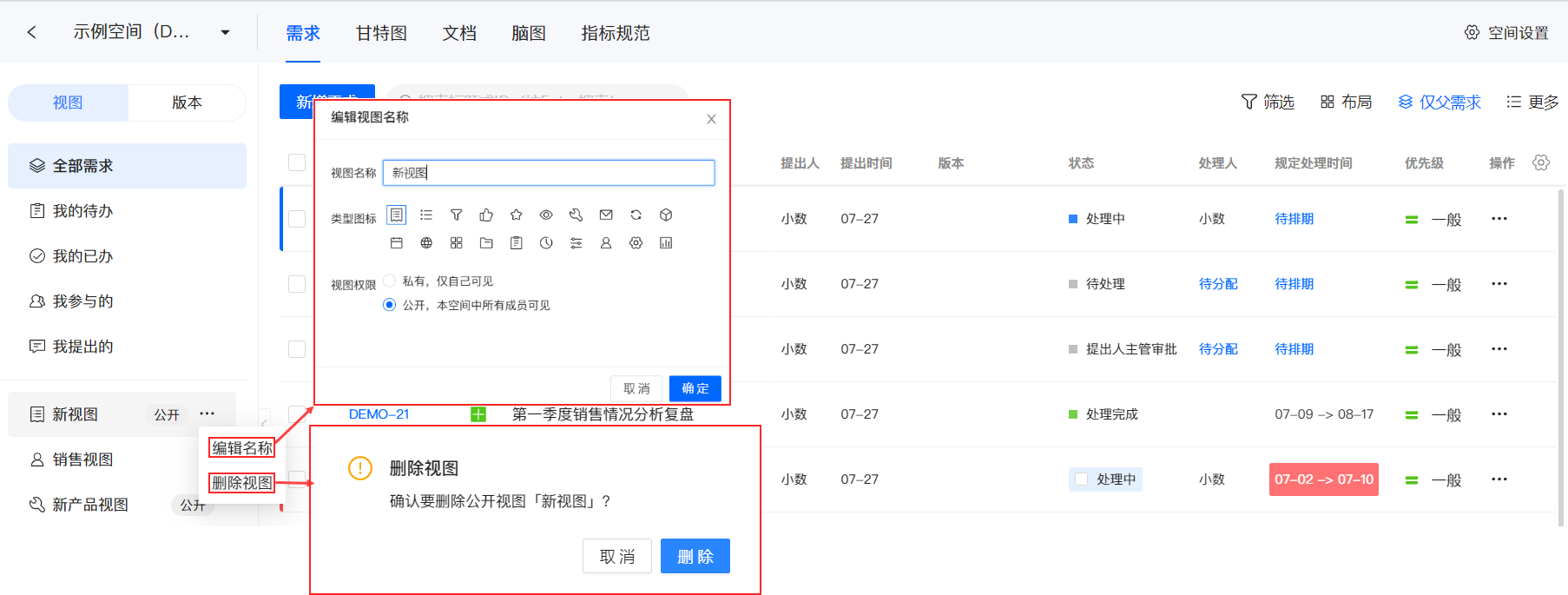Image resolution: width=1568 pixels, height=595 pixels.
Task: Pick the envelope type icon
Action: (606, 215)
